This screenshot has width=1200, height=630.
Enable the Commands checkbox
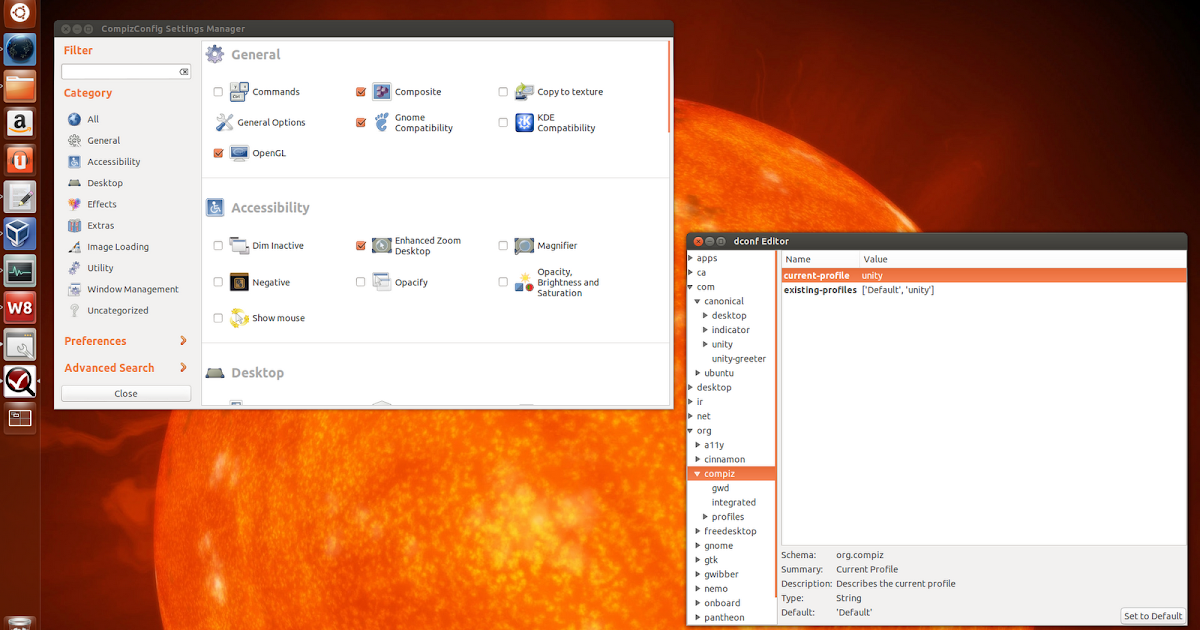tap(218, 92)
